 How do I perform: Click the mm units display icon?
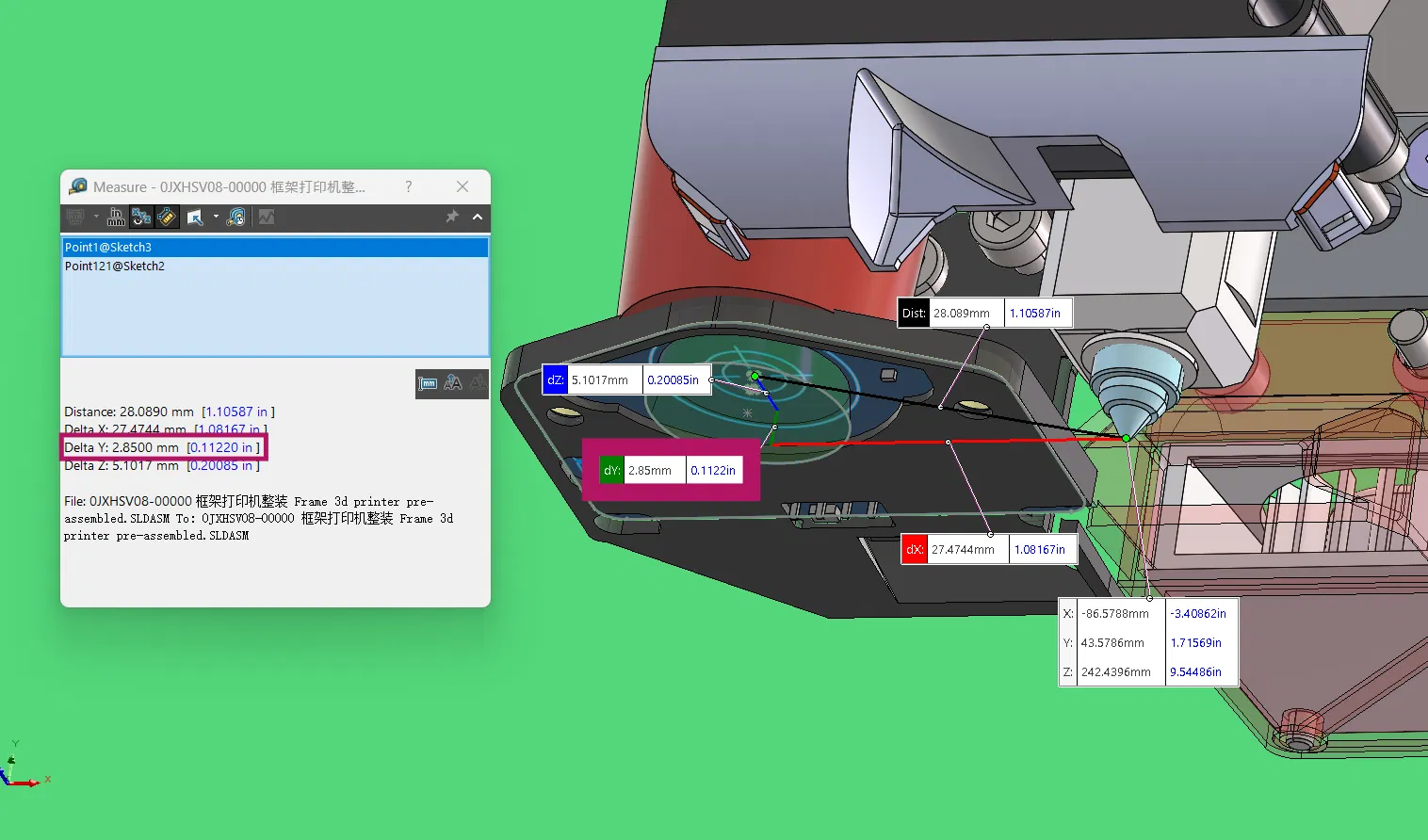pos(428,383)
